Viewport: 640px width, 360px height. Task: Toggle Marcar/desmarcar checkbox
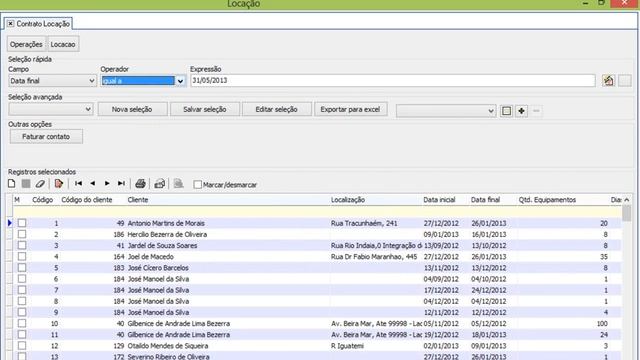point(198,185)
